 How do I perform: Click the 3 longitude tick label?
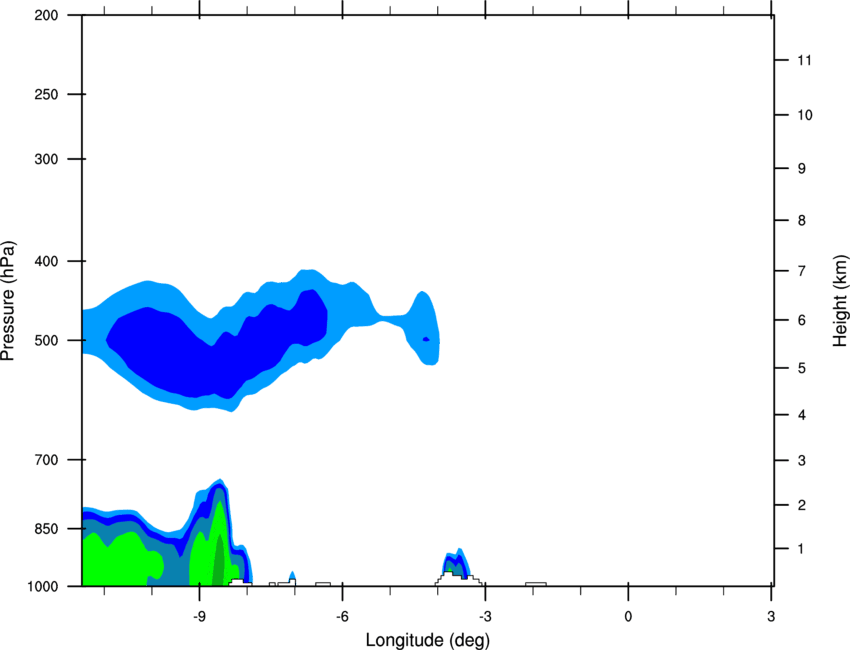point(771,617)
